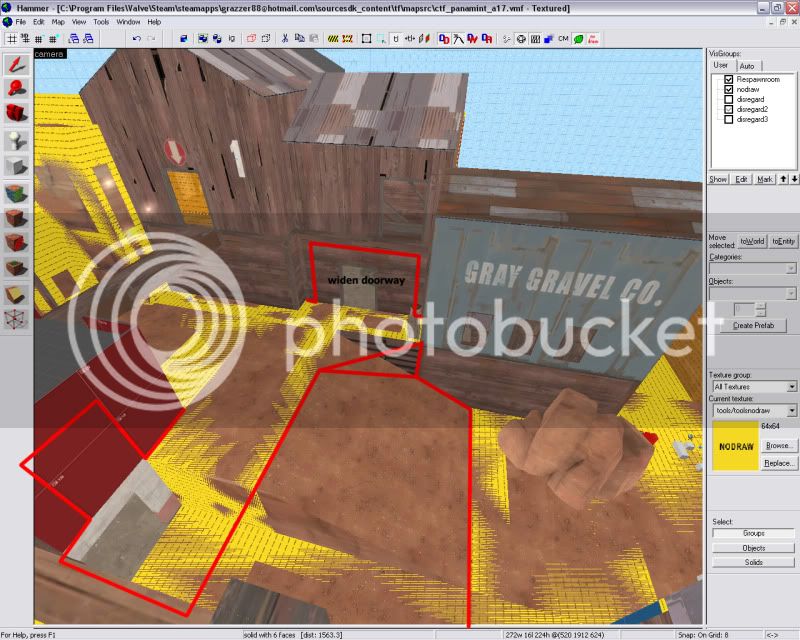800x640 pixels.
Task: Move visgroup down with down arrow
Action: (794, 179)
